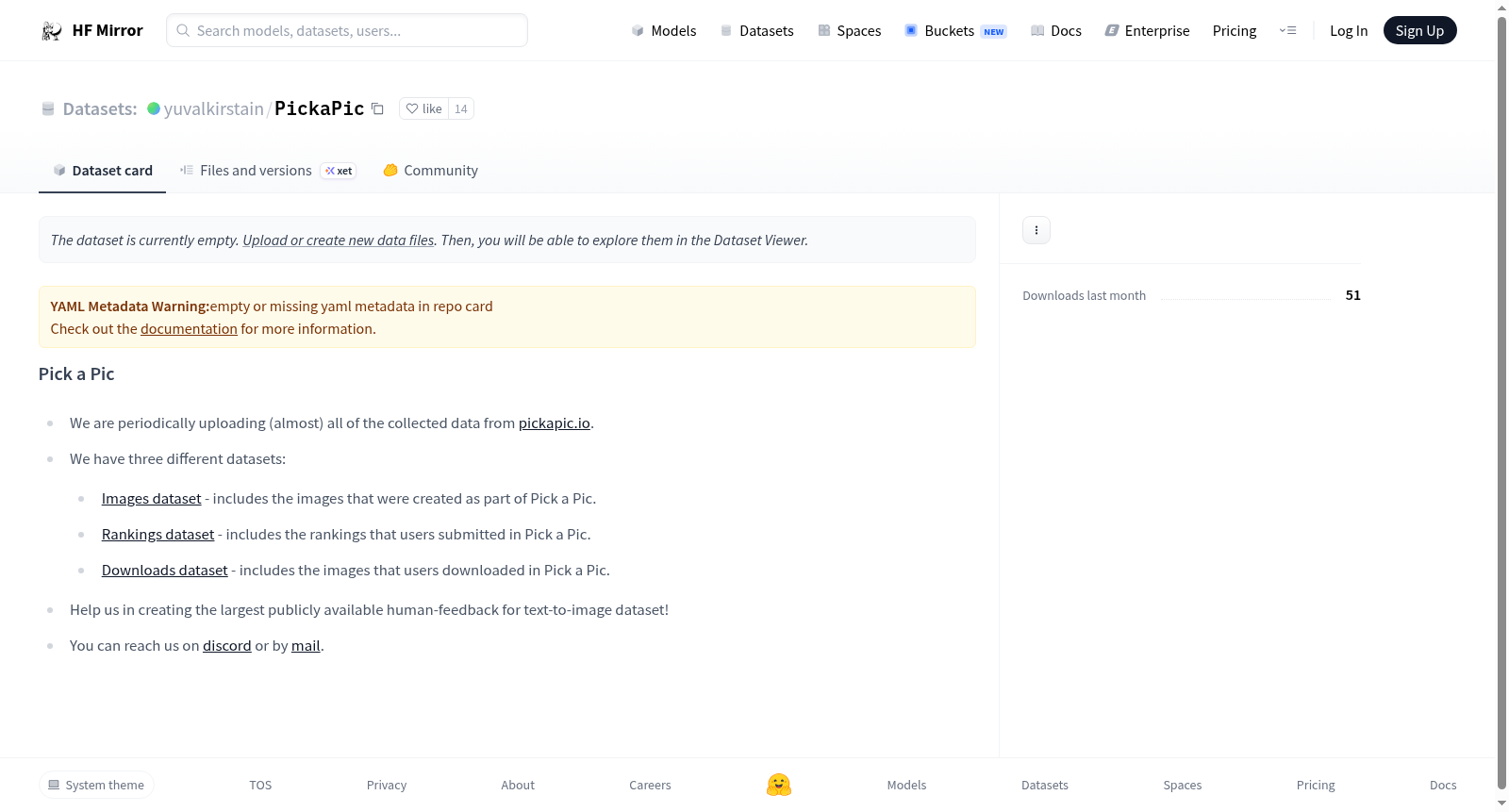Click the xet badge
Image resolution: width=1509 pixels, height=812 pixels.
339,171
